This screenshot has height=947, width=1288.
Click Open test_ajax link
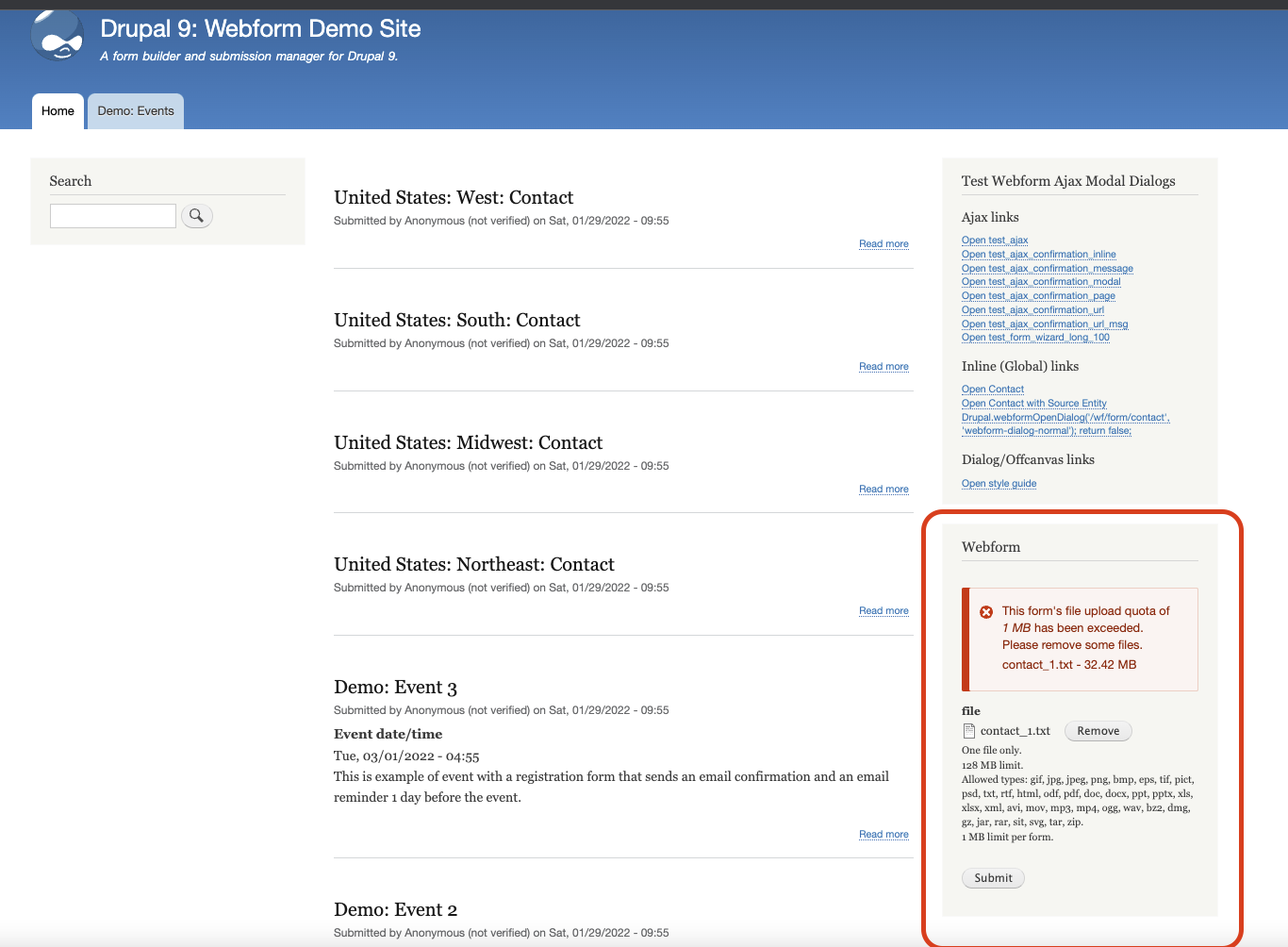pyautogui.click(x=995, y=241)
